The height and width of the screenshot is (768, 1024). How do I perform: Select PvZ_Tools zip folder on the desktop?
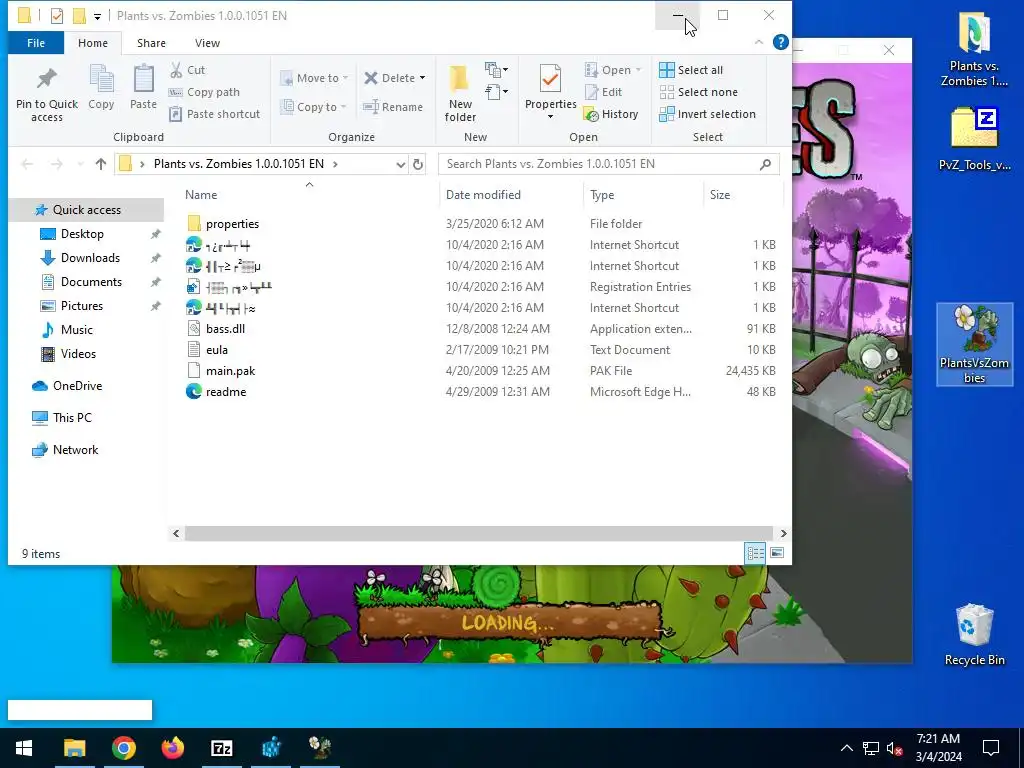[x=974, y=139]
